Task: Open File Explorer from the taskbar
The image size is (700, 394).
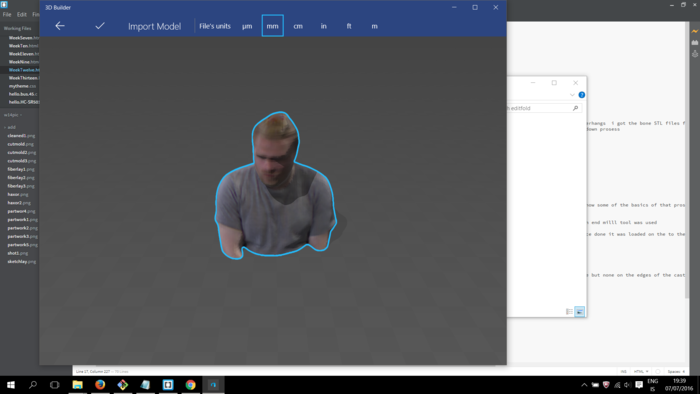Action: pyautogui.click(x=78, y=385)
